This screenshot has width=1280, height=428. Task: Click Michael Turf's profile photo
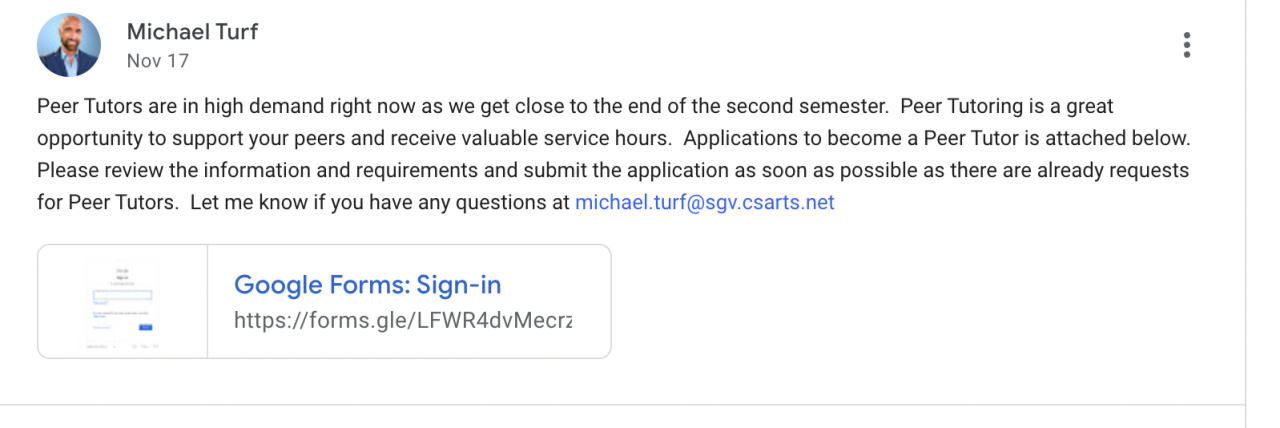pos(69,45)
